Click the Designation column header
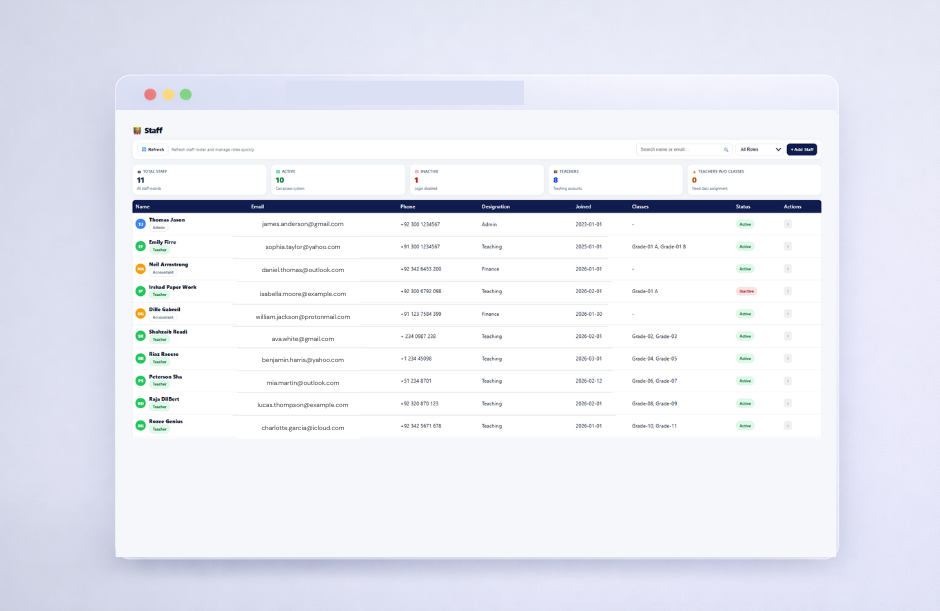 (x=496, y=207)
